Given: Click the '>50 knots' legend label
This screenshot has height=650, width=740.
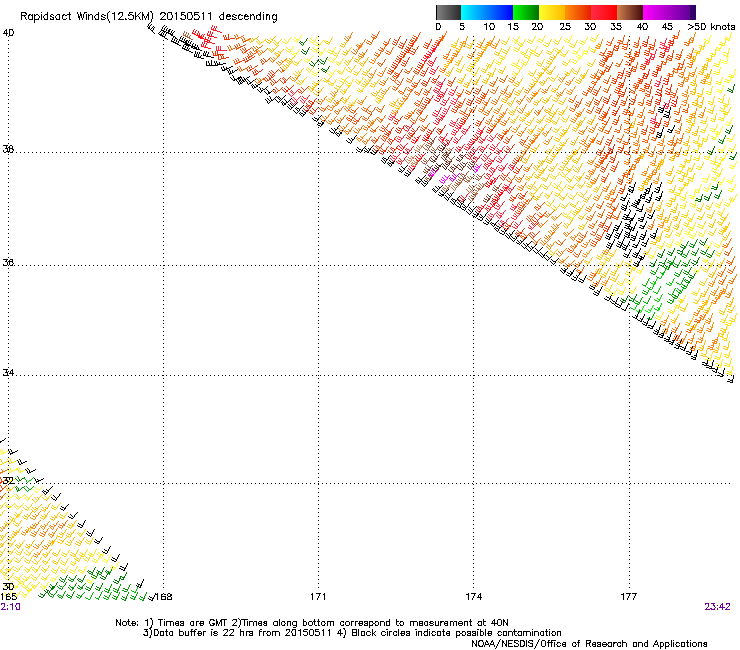Looking at the screenshot, I should 711,27.
